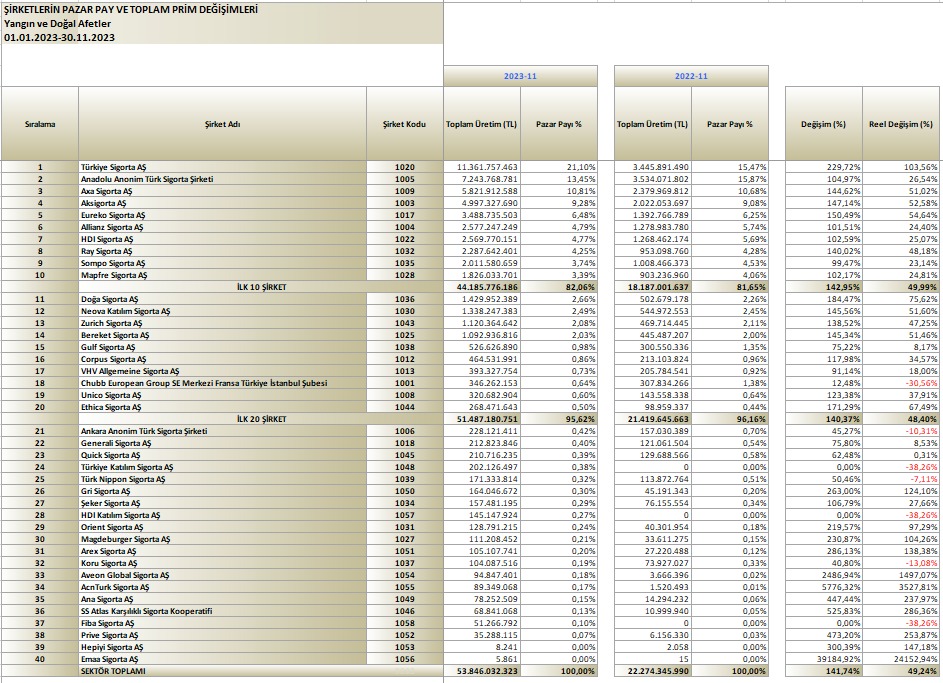Screen dimensions: 943x683
Task: Select the 'Türkiye Sigorta AŞ' company cell
Action: click(x=223, y=167)
